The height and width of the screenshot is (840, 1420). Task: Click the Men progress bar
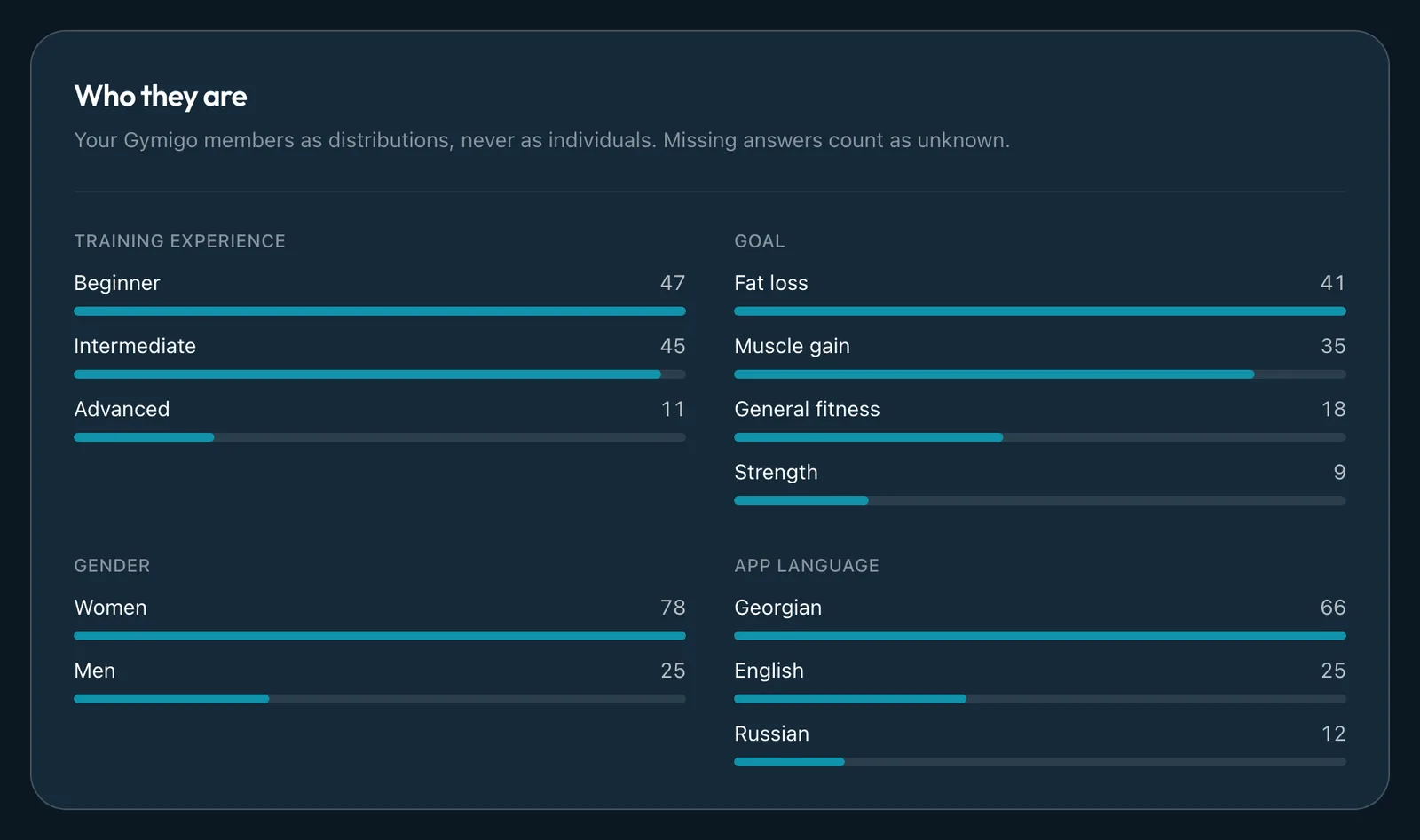click(x=380, y=699)
